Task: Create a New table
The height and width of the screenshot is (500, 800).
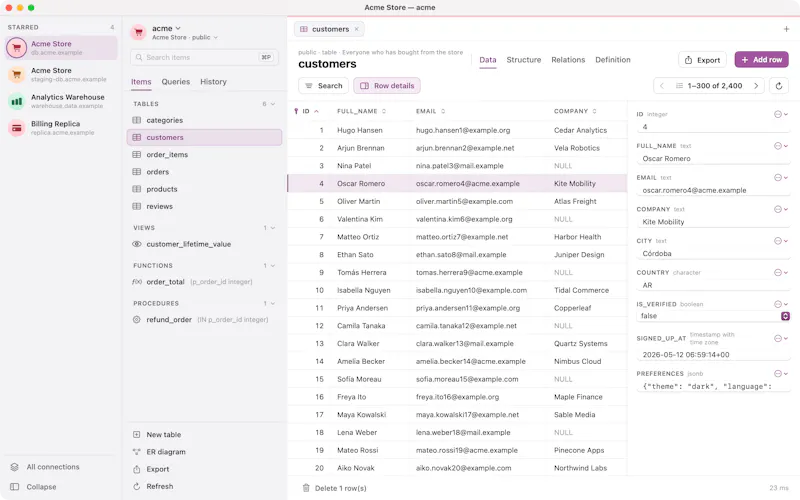Action: tap(157, 435)
